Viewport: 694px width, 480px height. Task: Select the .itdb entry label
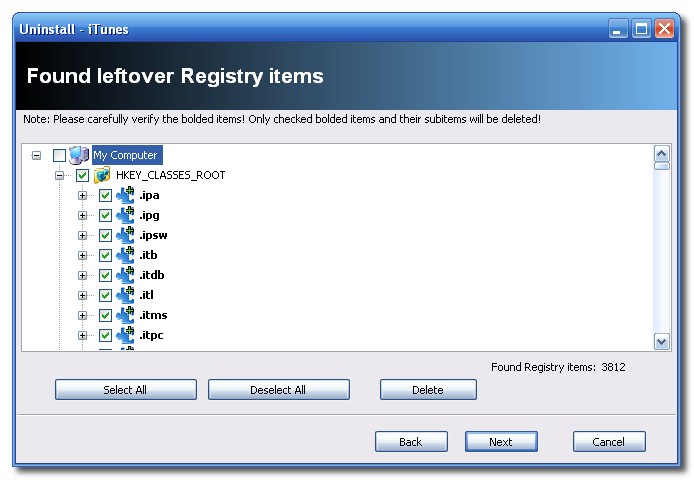point(152,275)
